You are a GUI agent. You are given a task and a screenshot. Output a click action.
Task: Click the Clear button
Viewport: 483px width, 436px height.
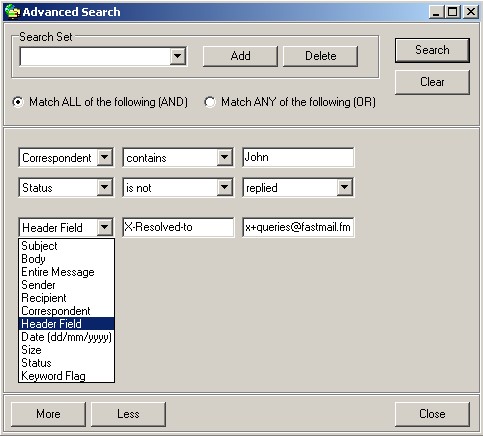click(432, 82)
